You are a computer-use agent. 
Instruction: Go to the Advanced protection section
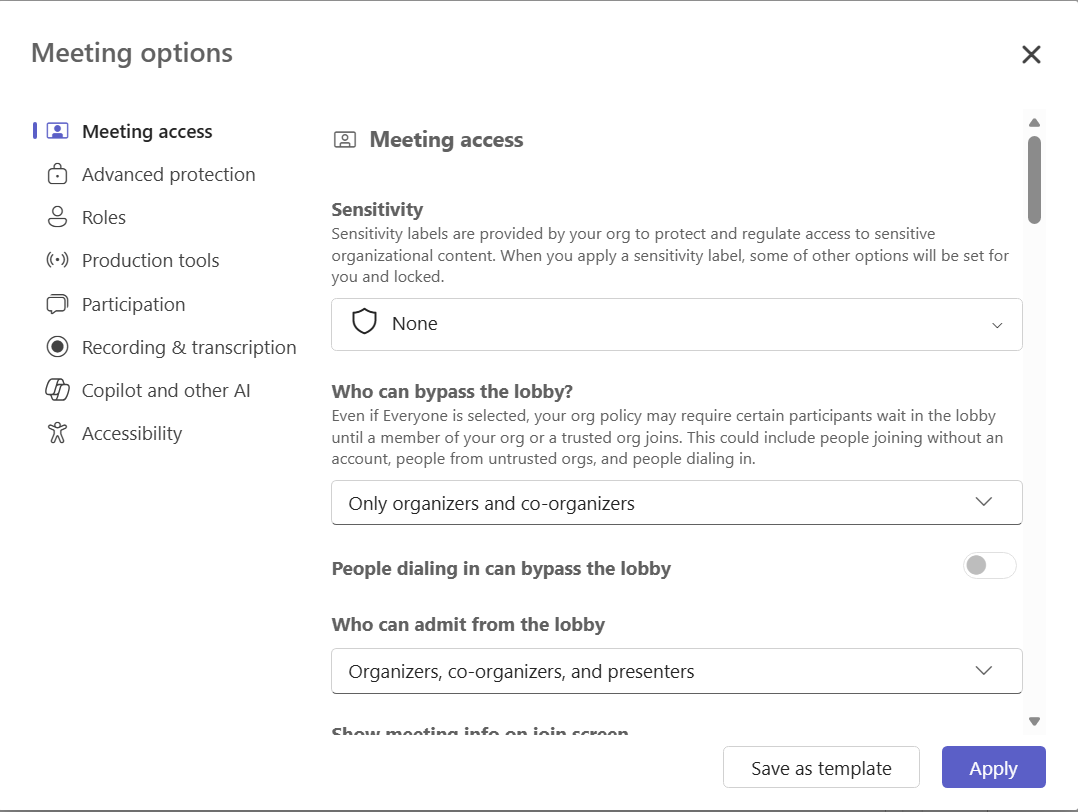click(x=168, y=174)
